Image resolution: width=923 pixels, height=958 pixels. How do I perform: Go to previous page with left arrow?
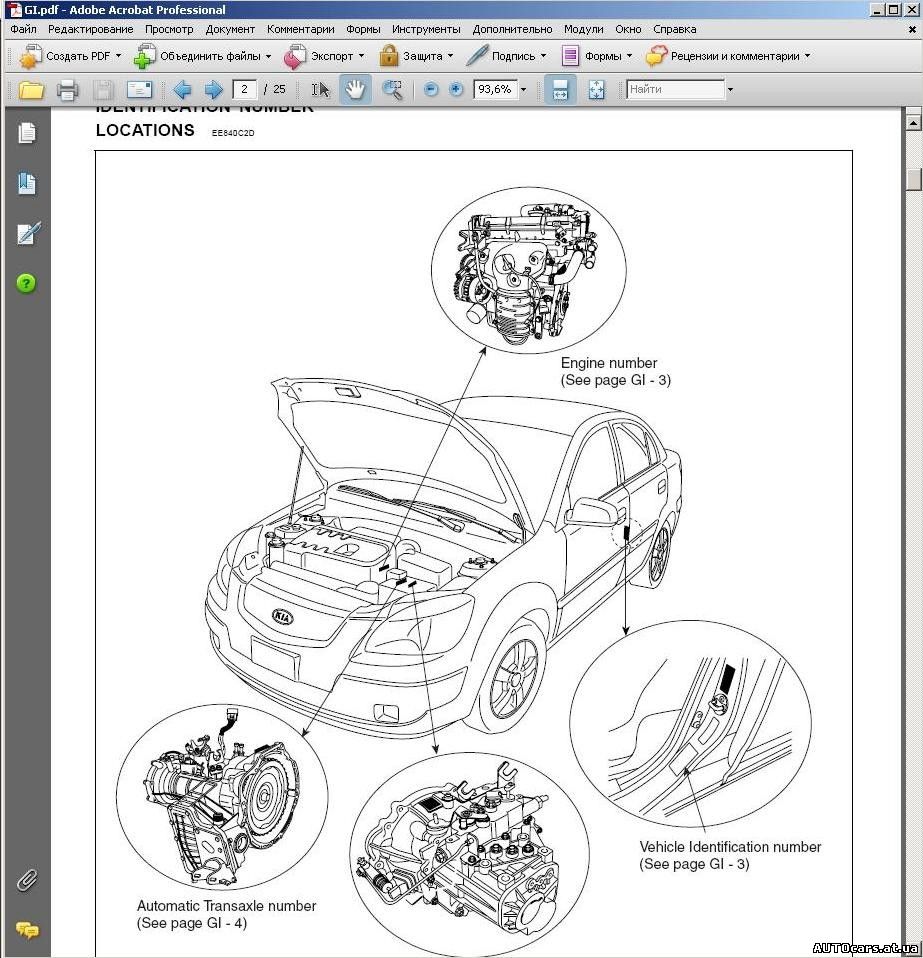(x=182, y=90)
